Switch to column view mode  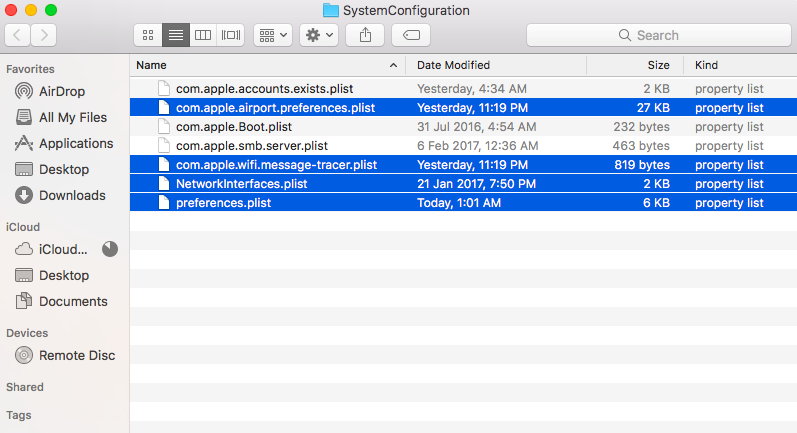pos(203,35)
